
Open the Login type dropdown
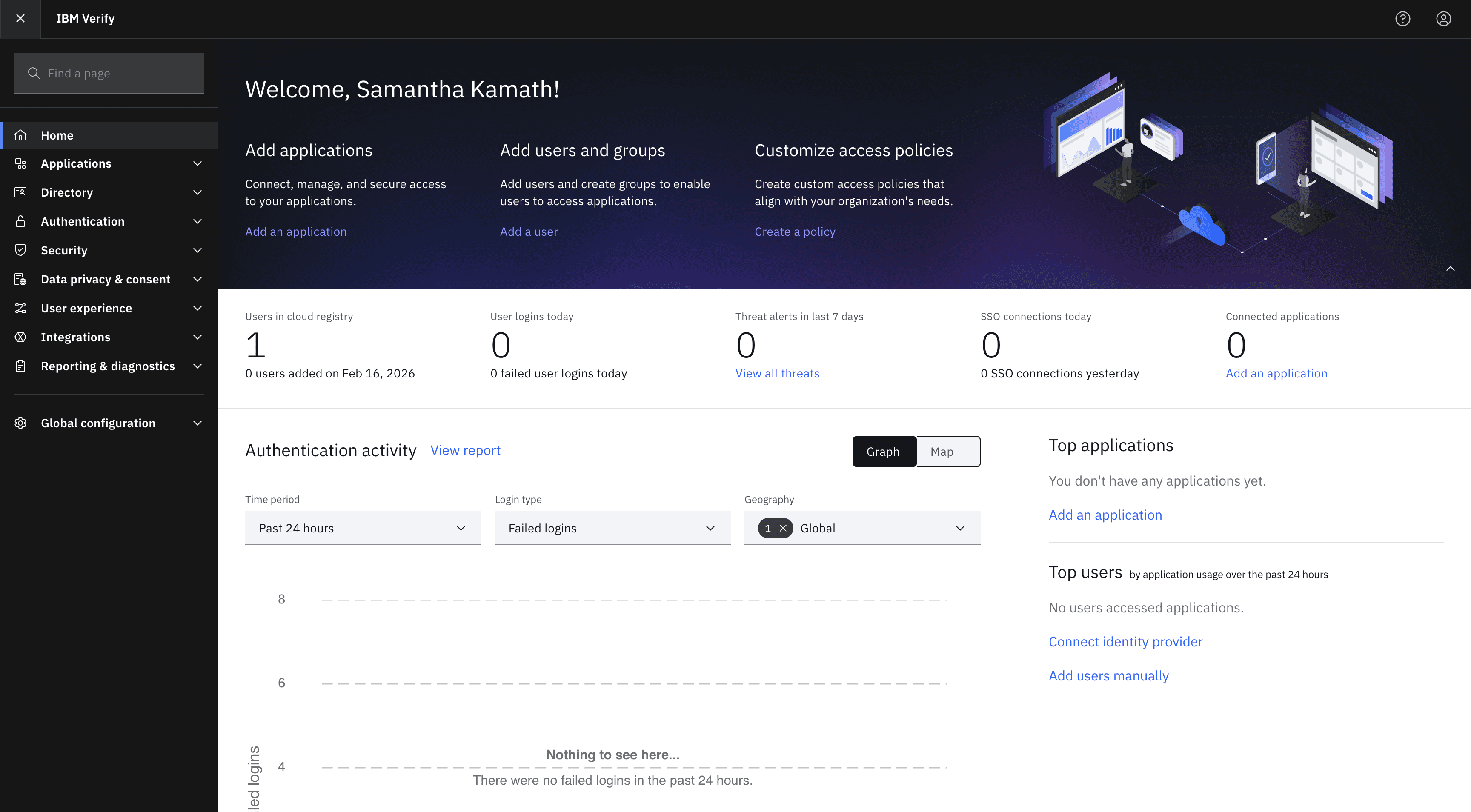[x=612, y=528]
